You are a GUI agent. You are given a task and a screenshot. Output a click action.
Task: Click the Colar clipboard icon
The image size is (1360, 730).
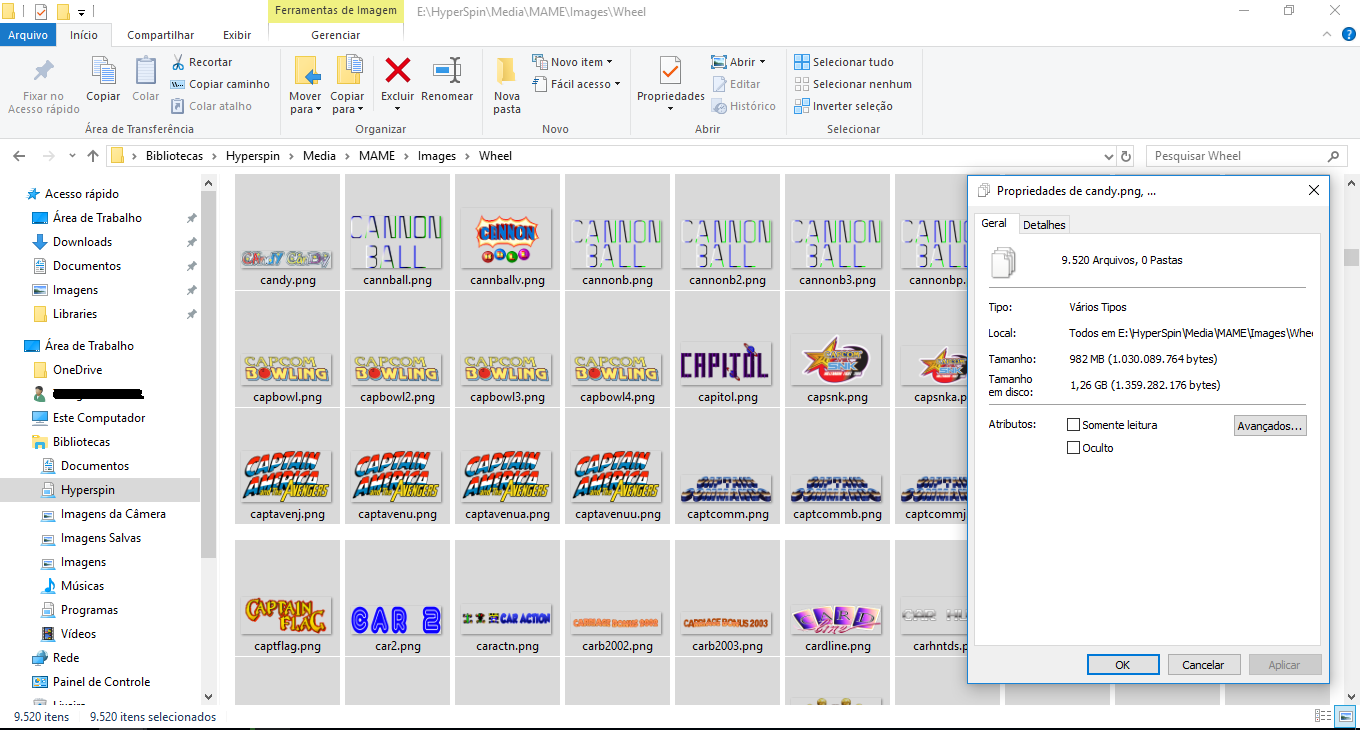[146, 70]
